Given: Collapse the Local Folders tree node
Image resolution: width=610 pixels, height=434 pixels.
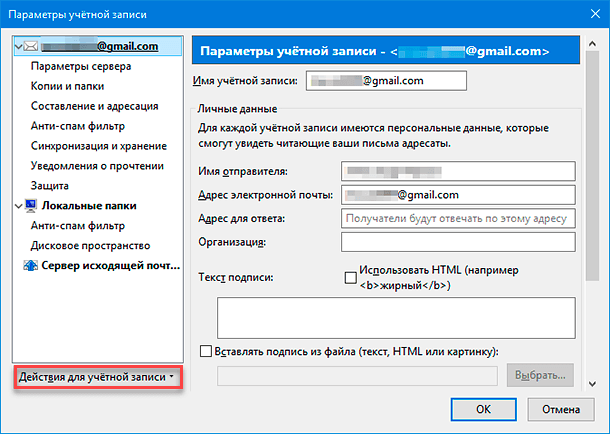Looking at the screenshot, I should [x=19, y=205].
